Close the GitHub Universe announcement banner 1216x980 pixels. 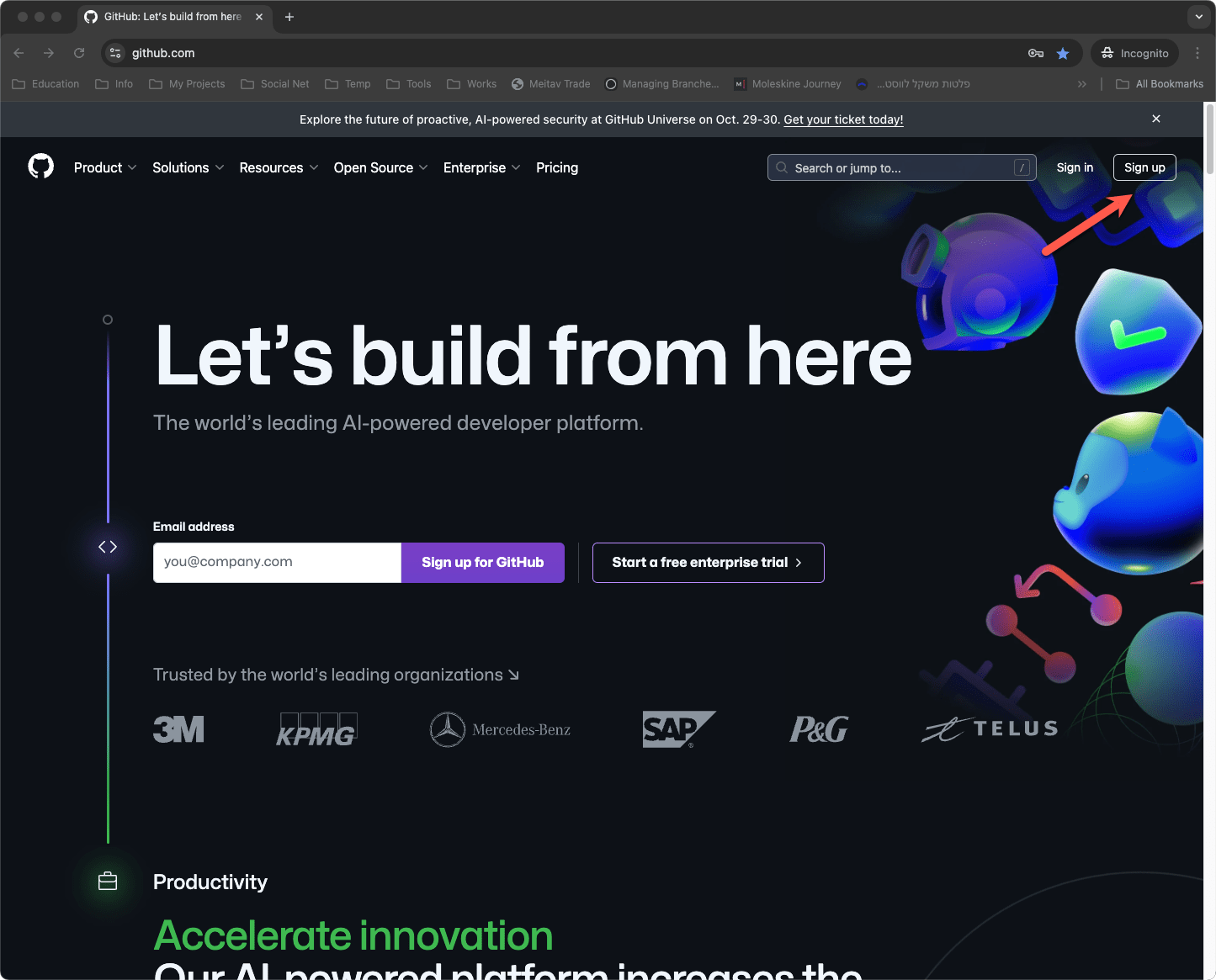[x=1156, y=119]
